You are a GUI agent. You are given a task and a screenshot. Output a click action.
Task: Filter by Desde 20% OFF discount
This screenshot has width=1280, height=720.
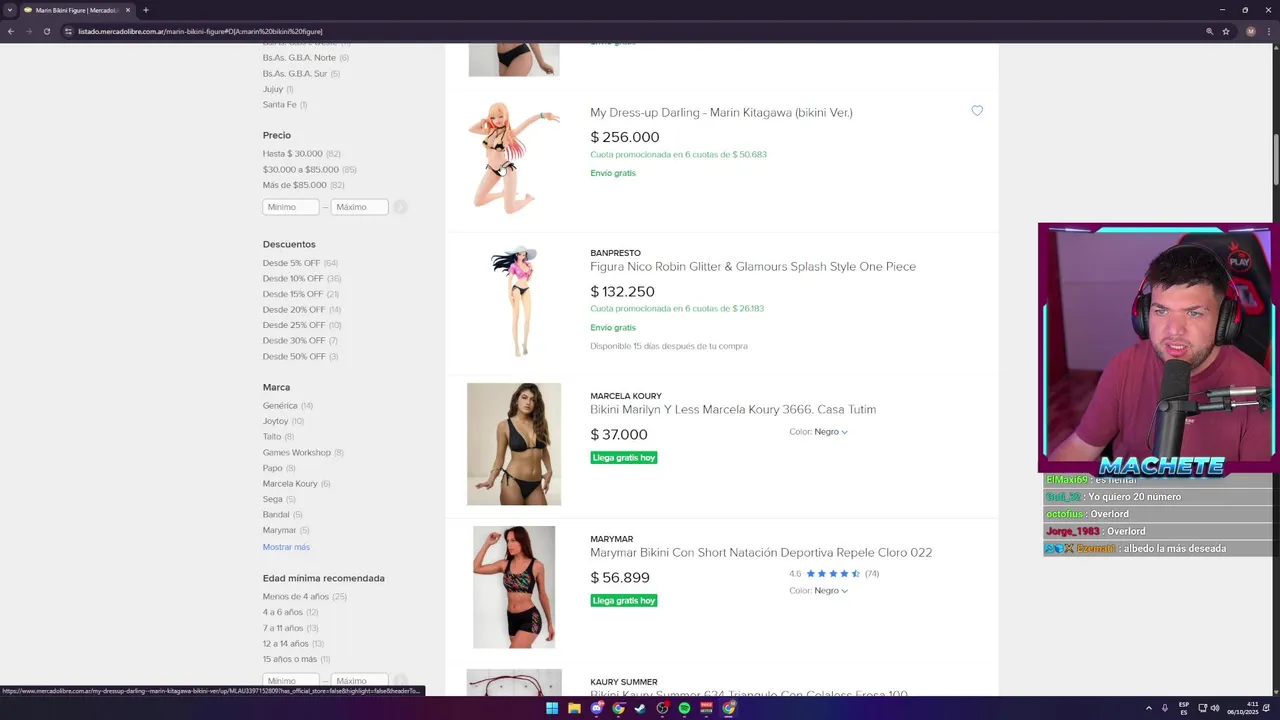[294, 310]
